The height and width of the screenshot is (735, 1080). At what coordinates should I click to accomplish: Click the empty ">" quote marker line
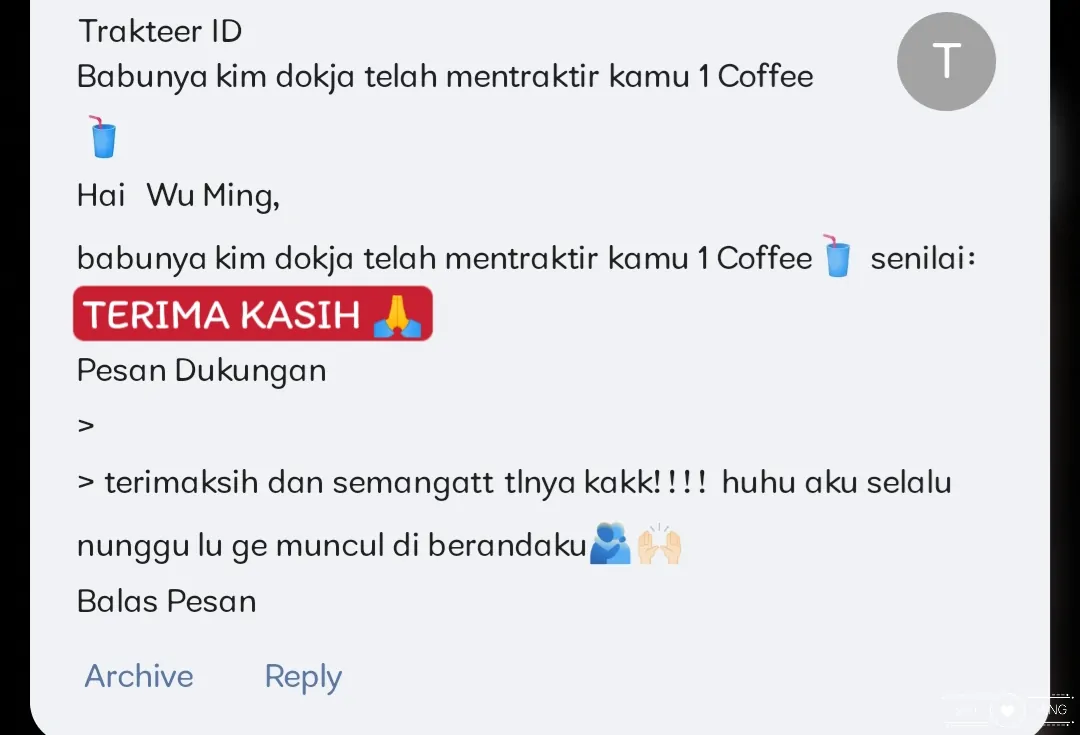click(x=86, y=426)
